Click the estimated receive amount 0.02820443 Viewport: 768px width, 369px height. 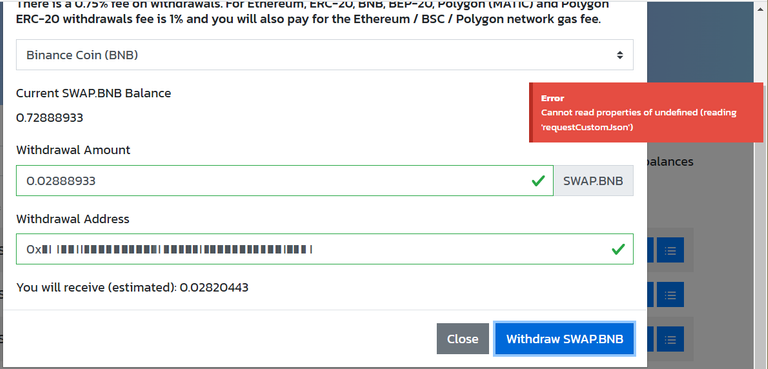click(x=214, y=287)
